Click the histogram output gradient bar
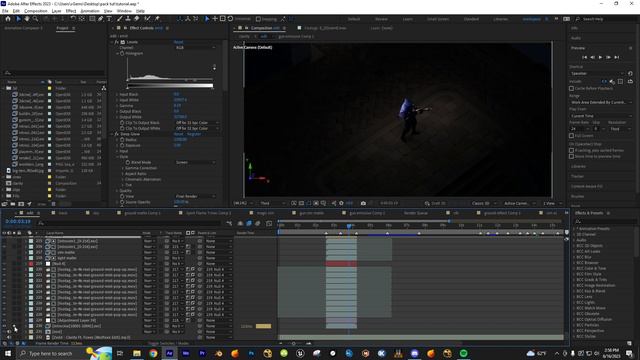The height and width of the screenshot is (360, 640). [x=170, y=86]
